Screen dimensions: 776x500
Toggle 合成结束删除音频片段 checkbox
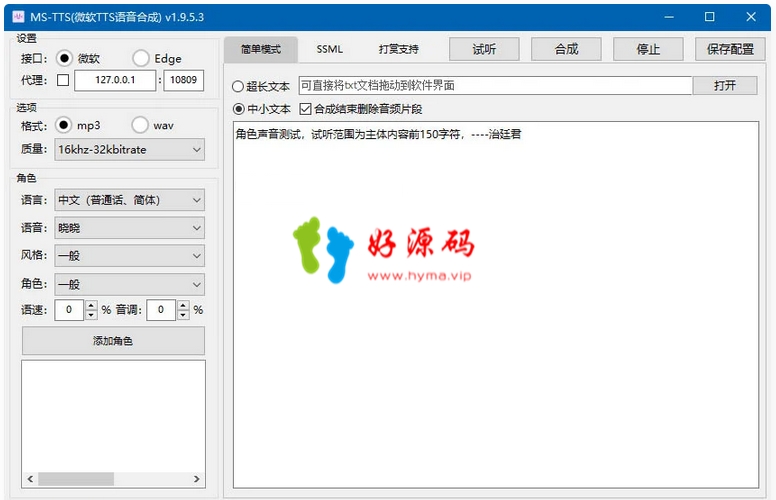click(305, 109)
